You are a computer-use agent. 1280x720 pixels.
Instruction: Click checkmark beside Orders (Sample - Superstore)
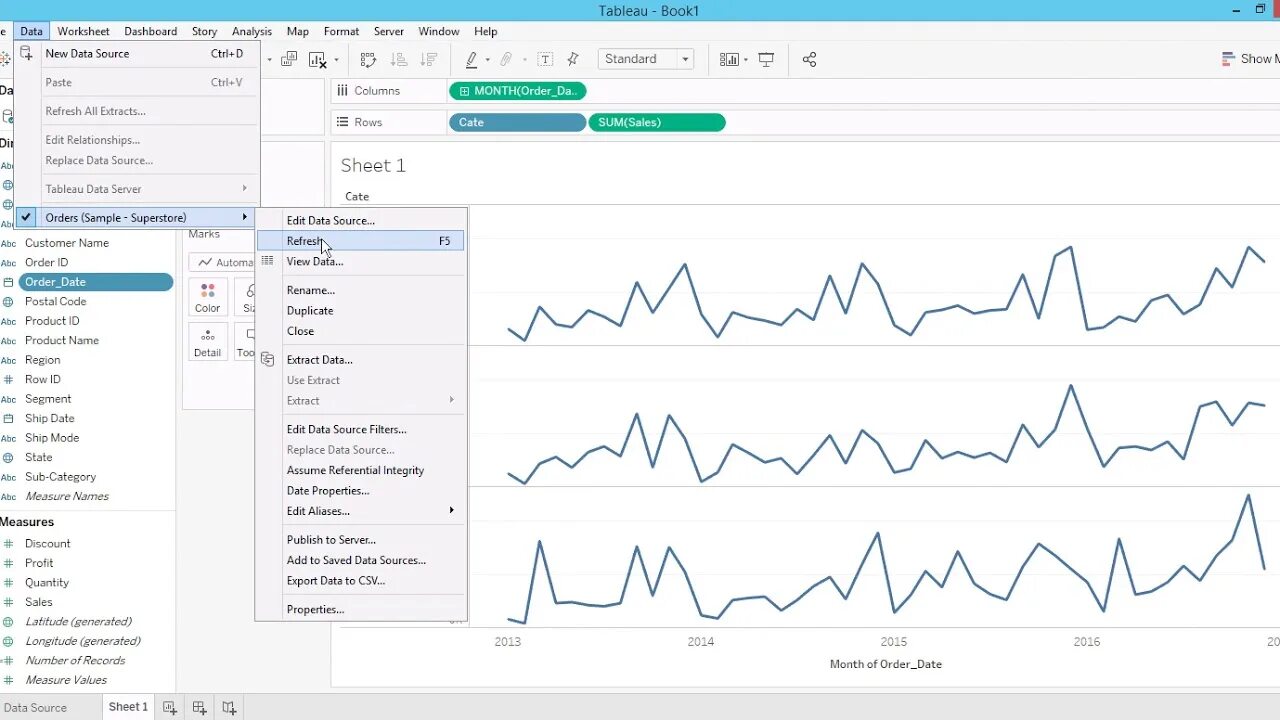[x=27, y=217]
